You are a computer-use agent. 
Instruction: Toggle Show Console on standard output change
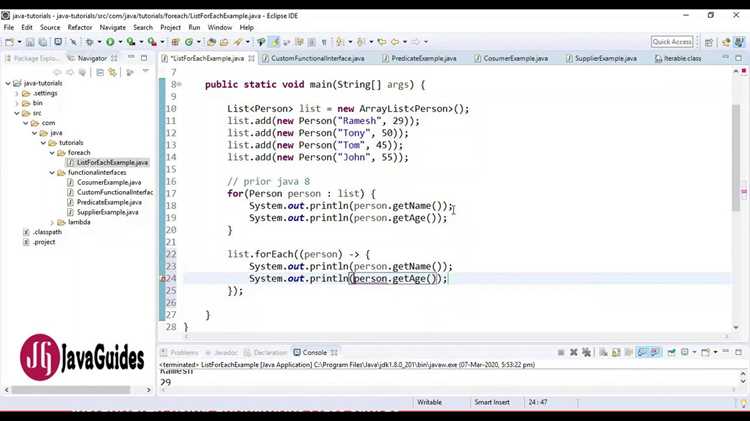click(x=642, y=353)
